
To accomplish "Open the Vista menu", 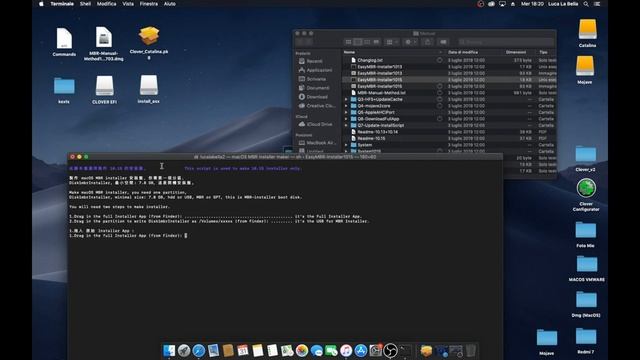I will coord(128,4).
